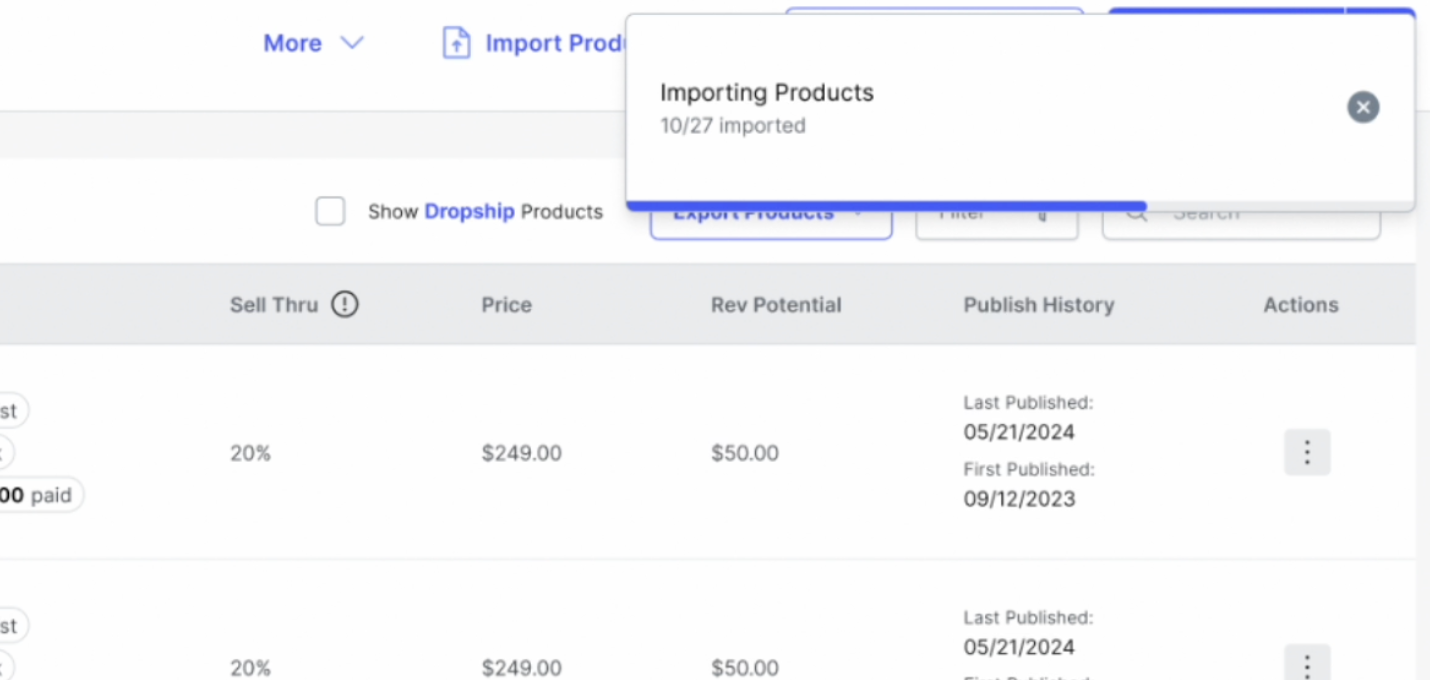The height and width of the screenshot is (680, 1430).
Task: Expand the More menu
Action: tap(292, 43)
